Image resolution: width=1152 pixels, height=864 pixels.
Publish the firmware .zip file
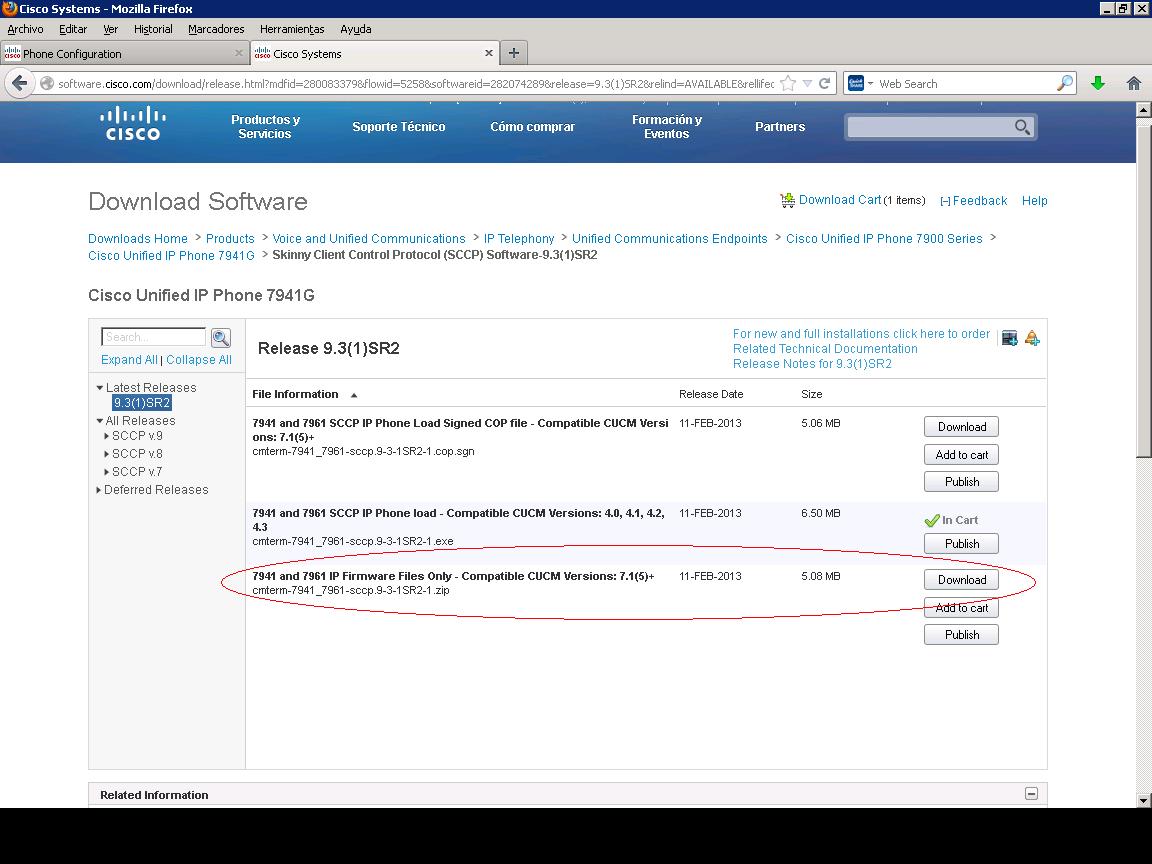pyautogui.click(x=961, y=635)
